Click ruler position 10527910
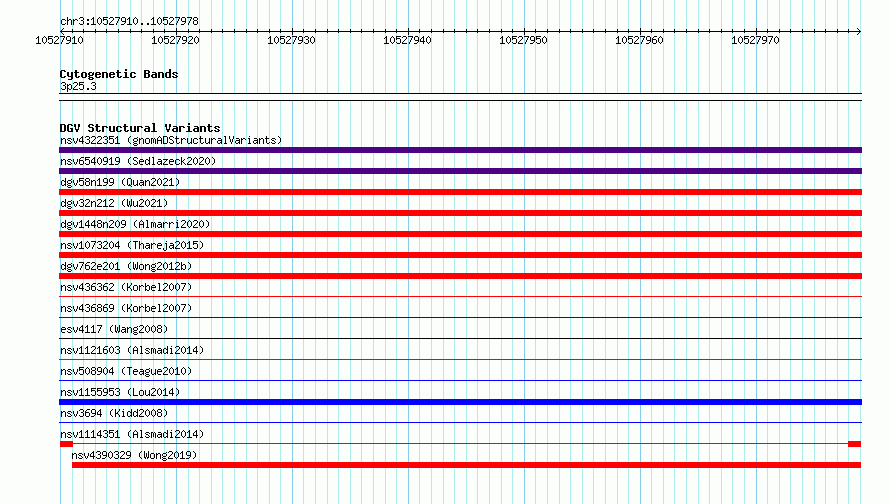The height and width of the screenshot is (504, 890). (x=59, y=40)
